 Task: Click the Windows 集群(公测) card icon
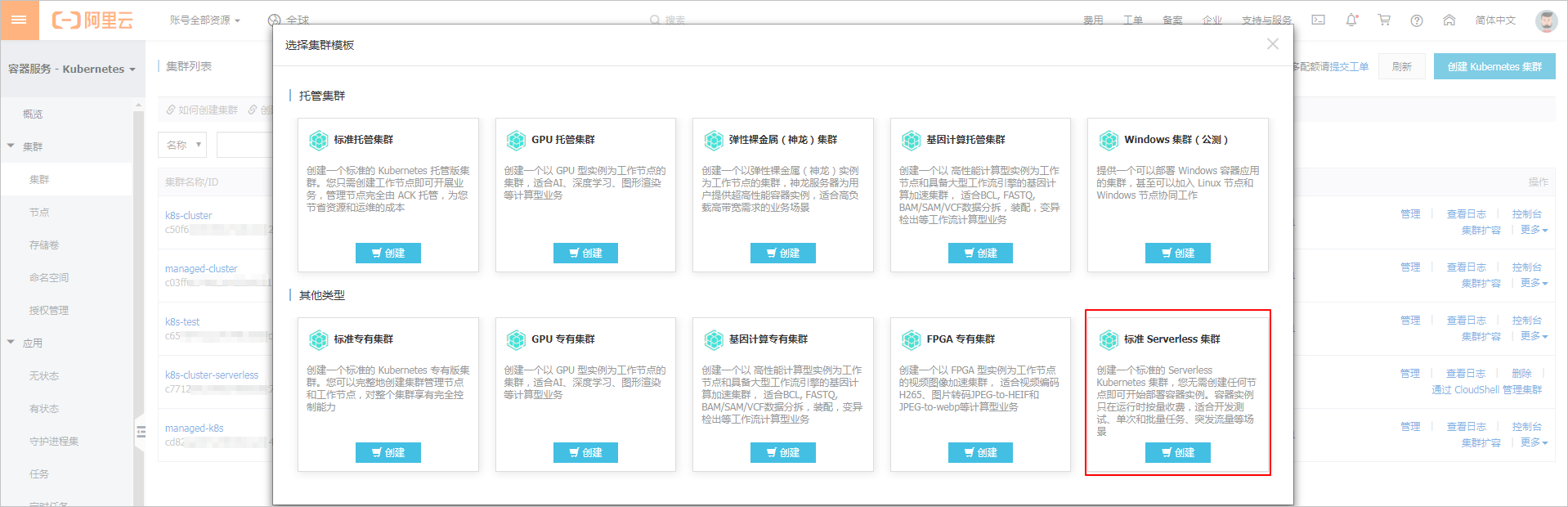click(1109, 141)
